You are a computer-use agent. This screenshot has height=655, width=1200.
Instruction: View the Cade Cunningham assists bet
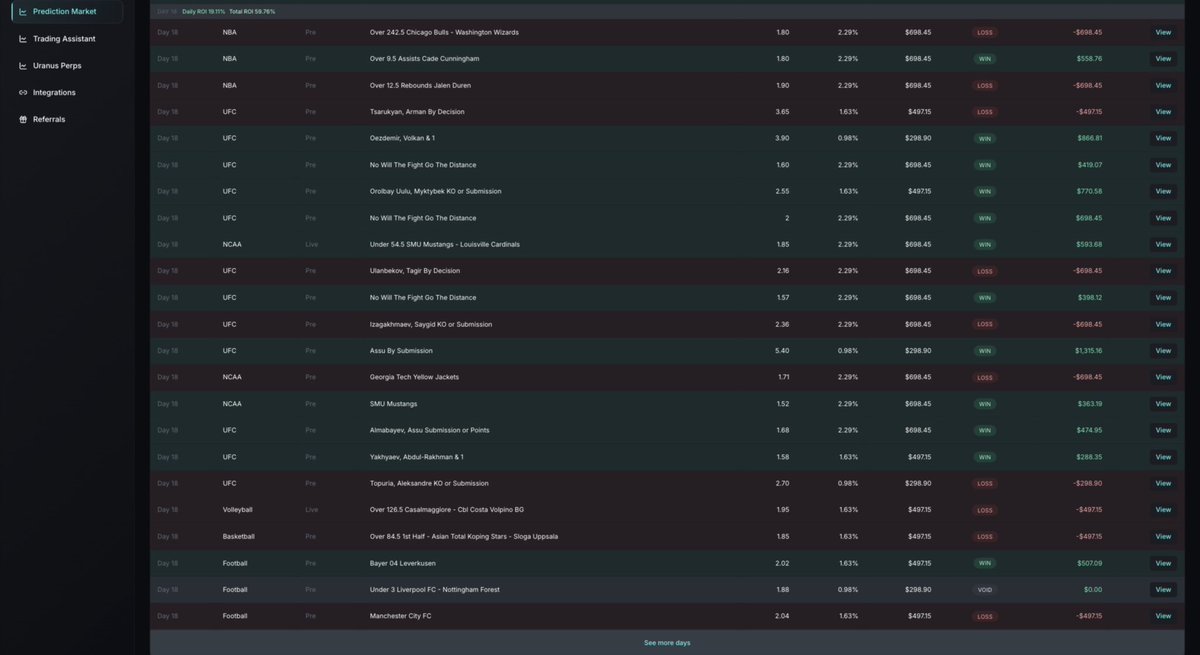[1163, 59]
